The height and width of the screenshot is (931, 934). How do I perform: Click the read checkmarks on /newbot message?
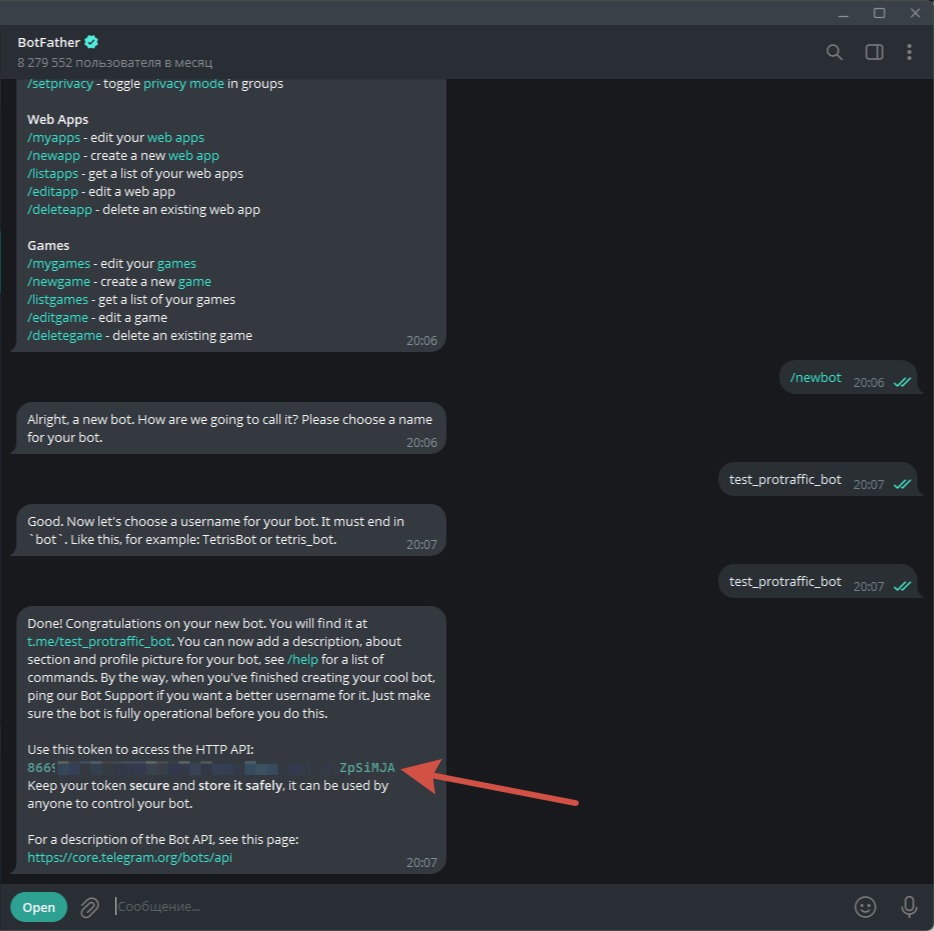point(902,382)
